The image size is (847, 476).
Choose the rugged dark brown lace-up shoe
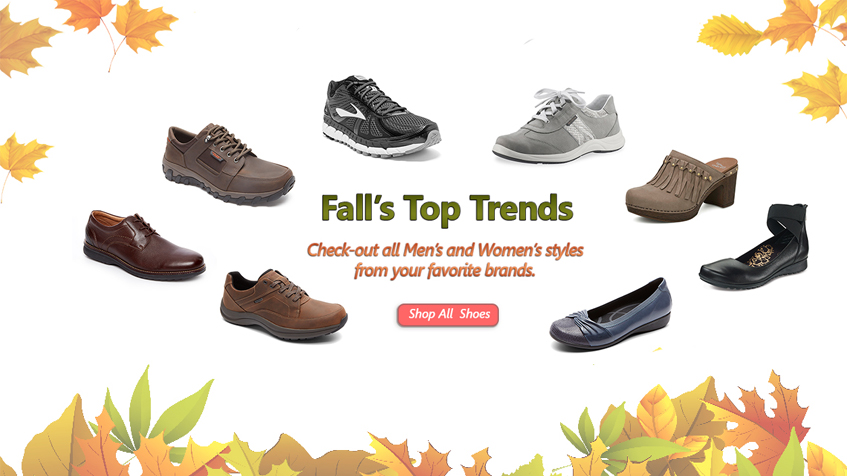coord(228,164)
